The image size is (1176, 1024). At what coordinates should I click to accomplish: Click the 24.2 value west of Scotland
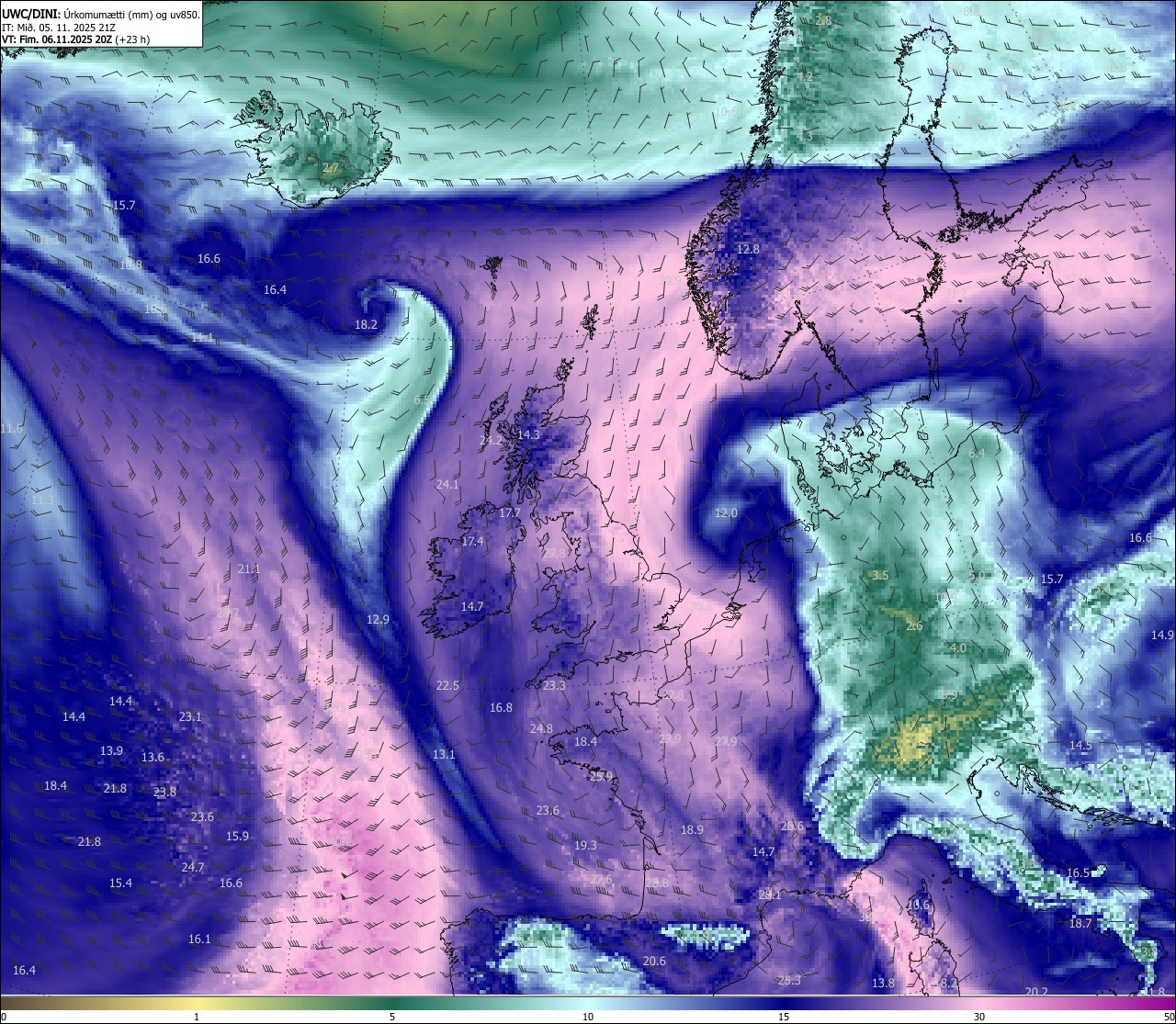[x=491, y=440]
